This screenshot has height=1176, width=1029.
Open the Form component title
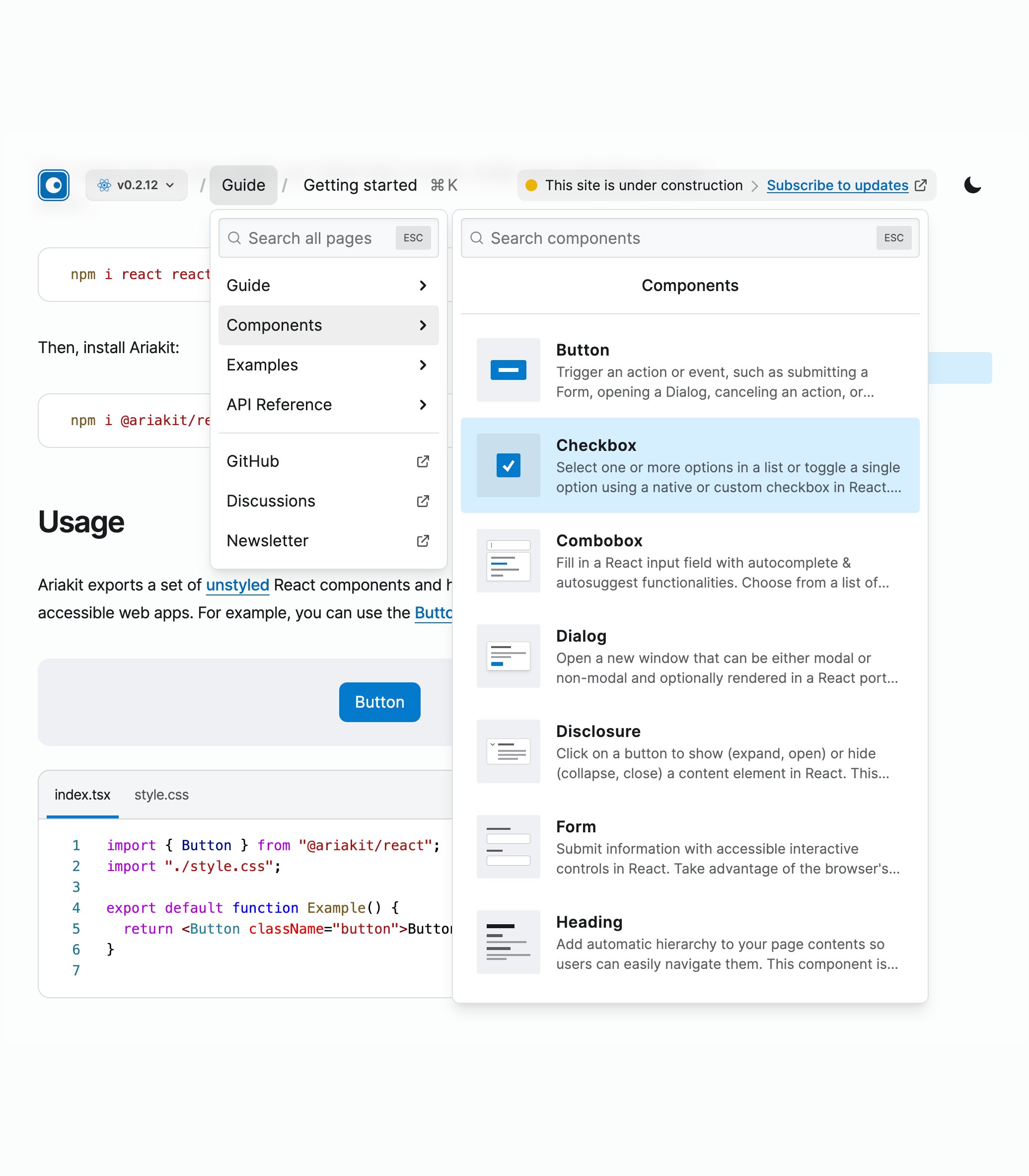[576, 826]
